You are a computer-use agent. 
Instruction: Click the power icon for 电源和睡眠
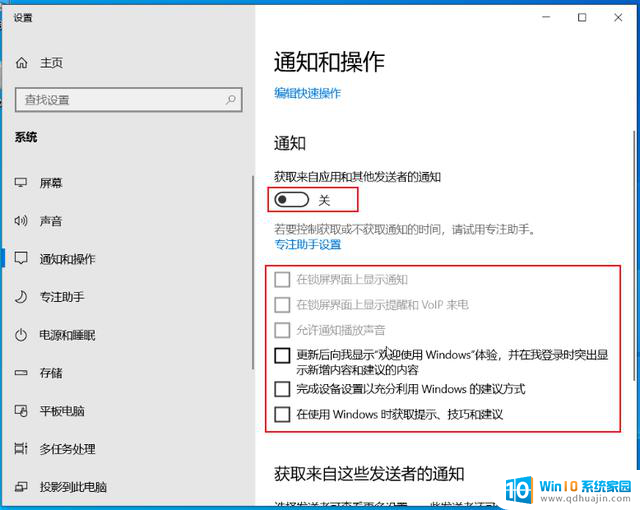click(x=21, y=335)
